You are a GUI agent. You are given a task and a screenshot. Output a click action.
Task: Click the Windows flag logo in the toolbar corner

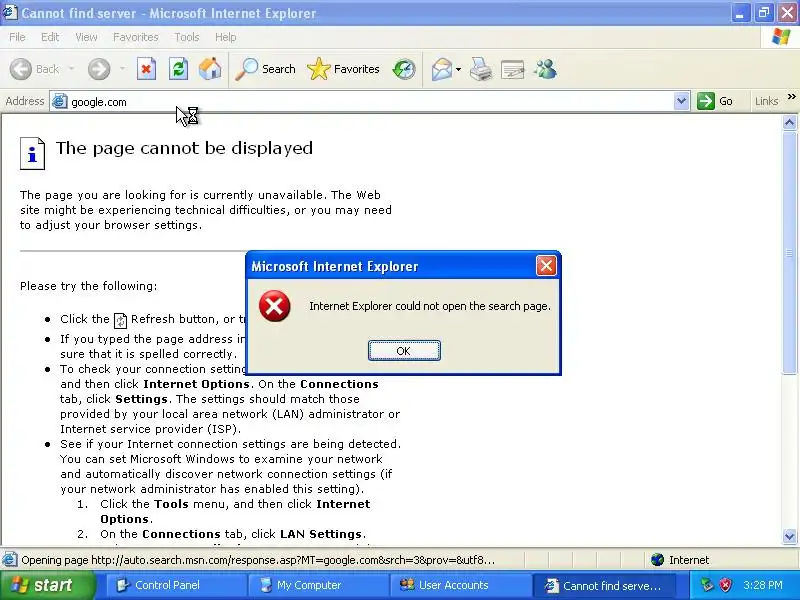pyautogui.click(x=781, y=37)
